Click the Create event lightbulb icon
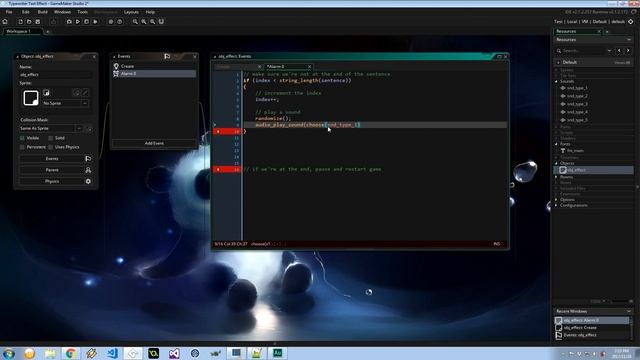Image resolution: width=640 pixels, height=360 pixels. tap(116, 66)
